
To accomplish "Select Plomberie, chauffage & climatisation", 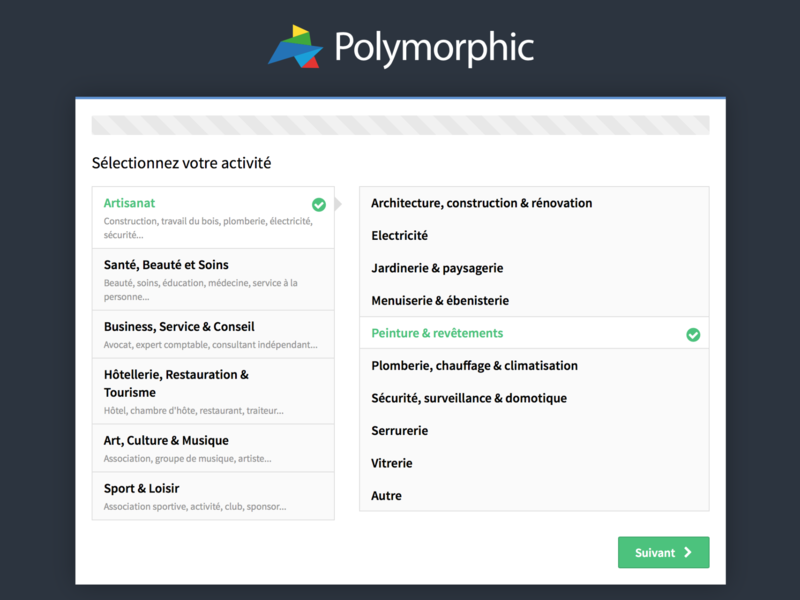I will click(474, 366).
